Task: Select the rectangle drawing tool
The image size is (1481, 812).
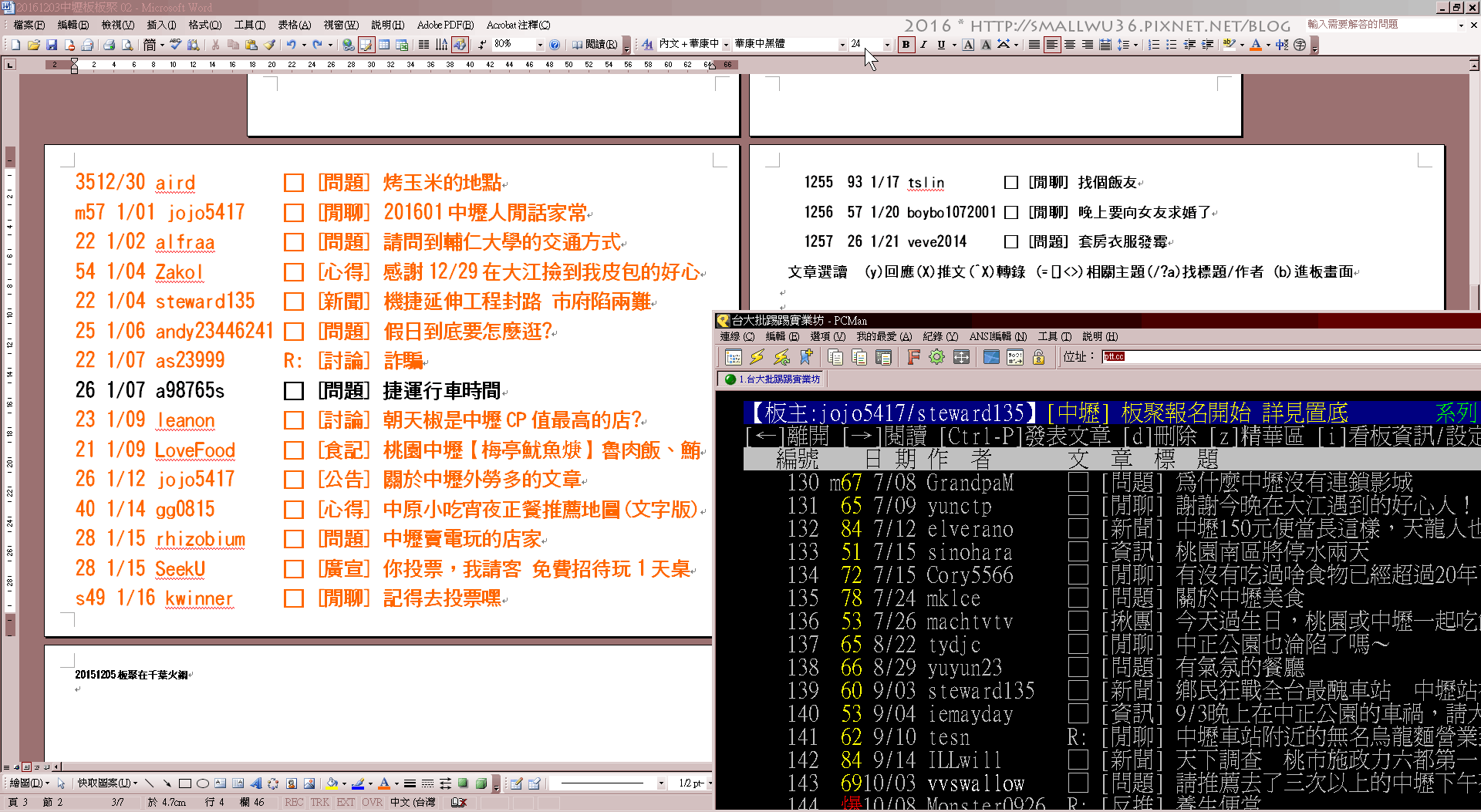Action: pos(184,783)
